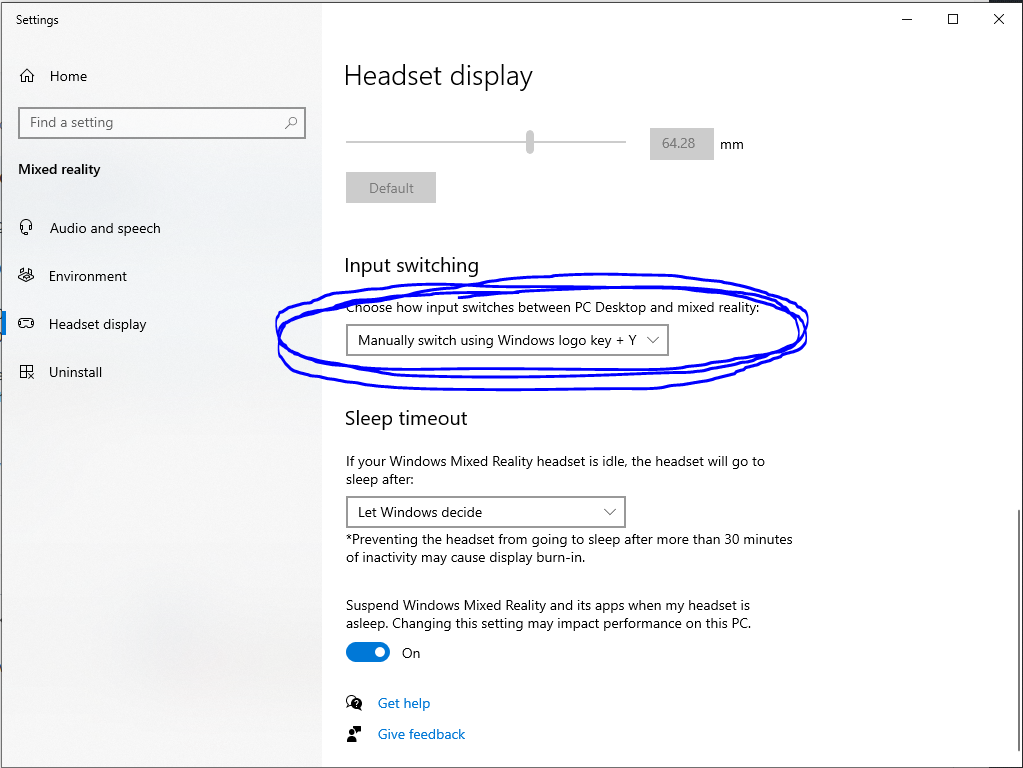The height and width of the screenshot is (768, 1023).
Task: Click the Environment icon in sidebar
Action: click(x=26, y=275)
